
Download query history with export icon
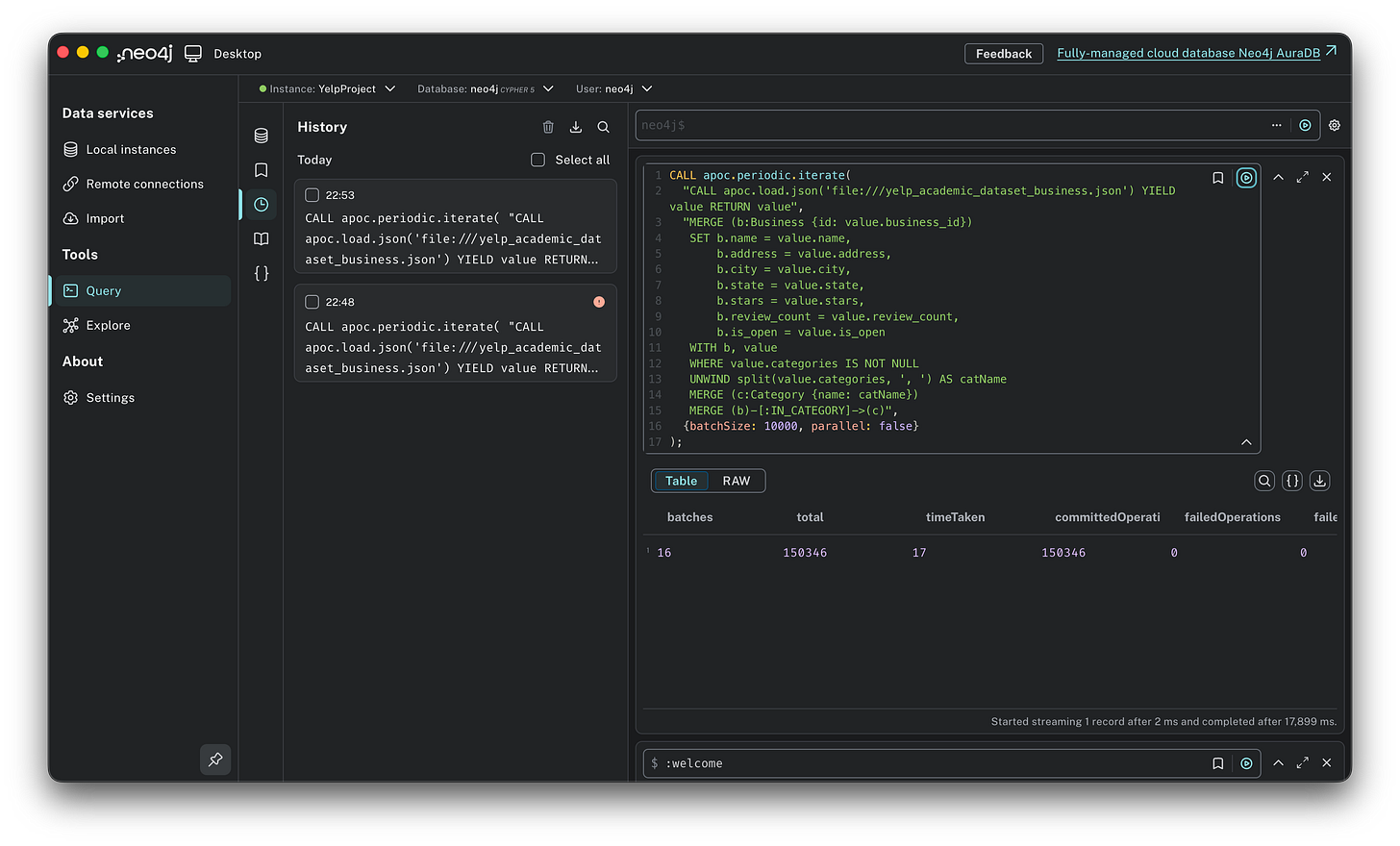point(576,127)
